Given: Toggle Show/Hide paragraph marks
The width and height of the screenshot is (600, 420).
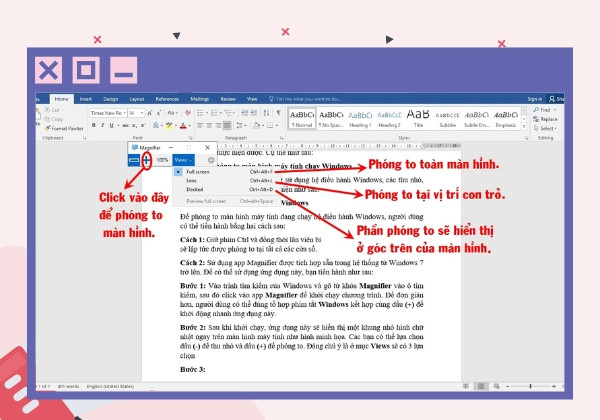Looking at the screenshot, I should point(279,113).
